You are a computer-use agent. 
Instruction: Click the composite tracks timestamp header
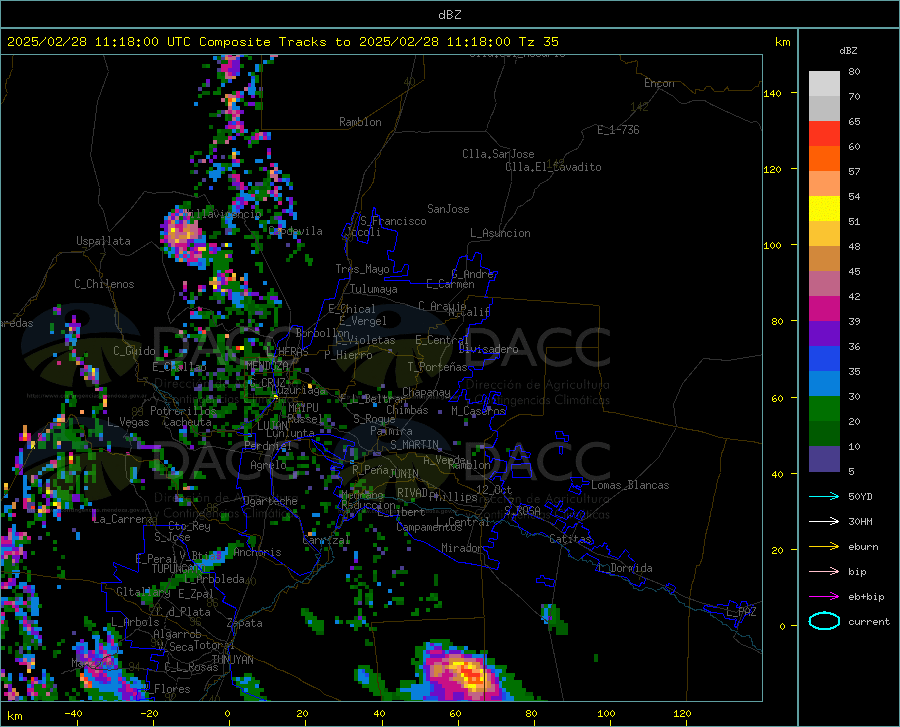(282, 42)
